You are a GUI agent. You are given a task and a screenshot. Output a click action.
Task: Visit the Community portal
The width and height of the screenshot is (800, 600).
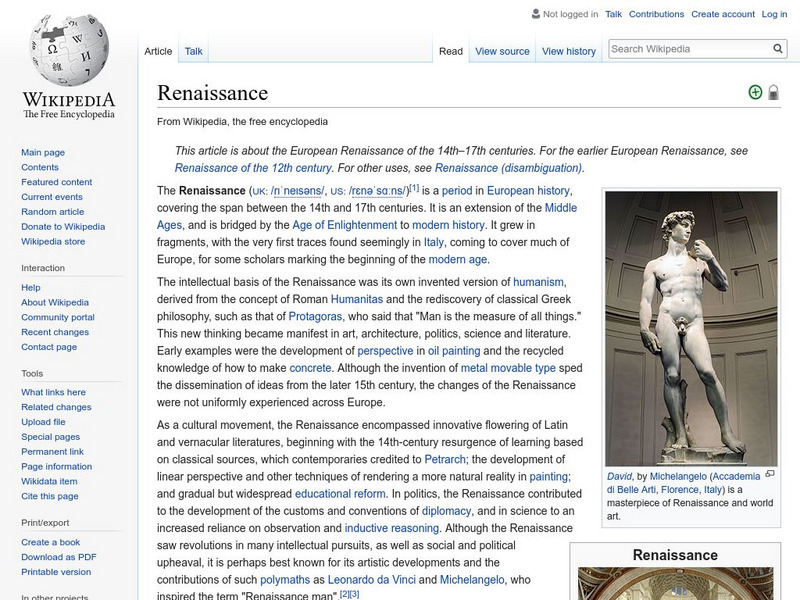(58, 317)
